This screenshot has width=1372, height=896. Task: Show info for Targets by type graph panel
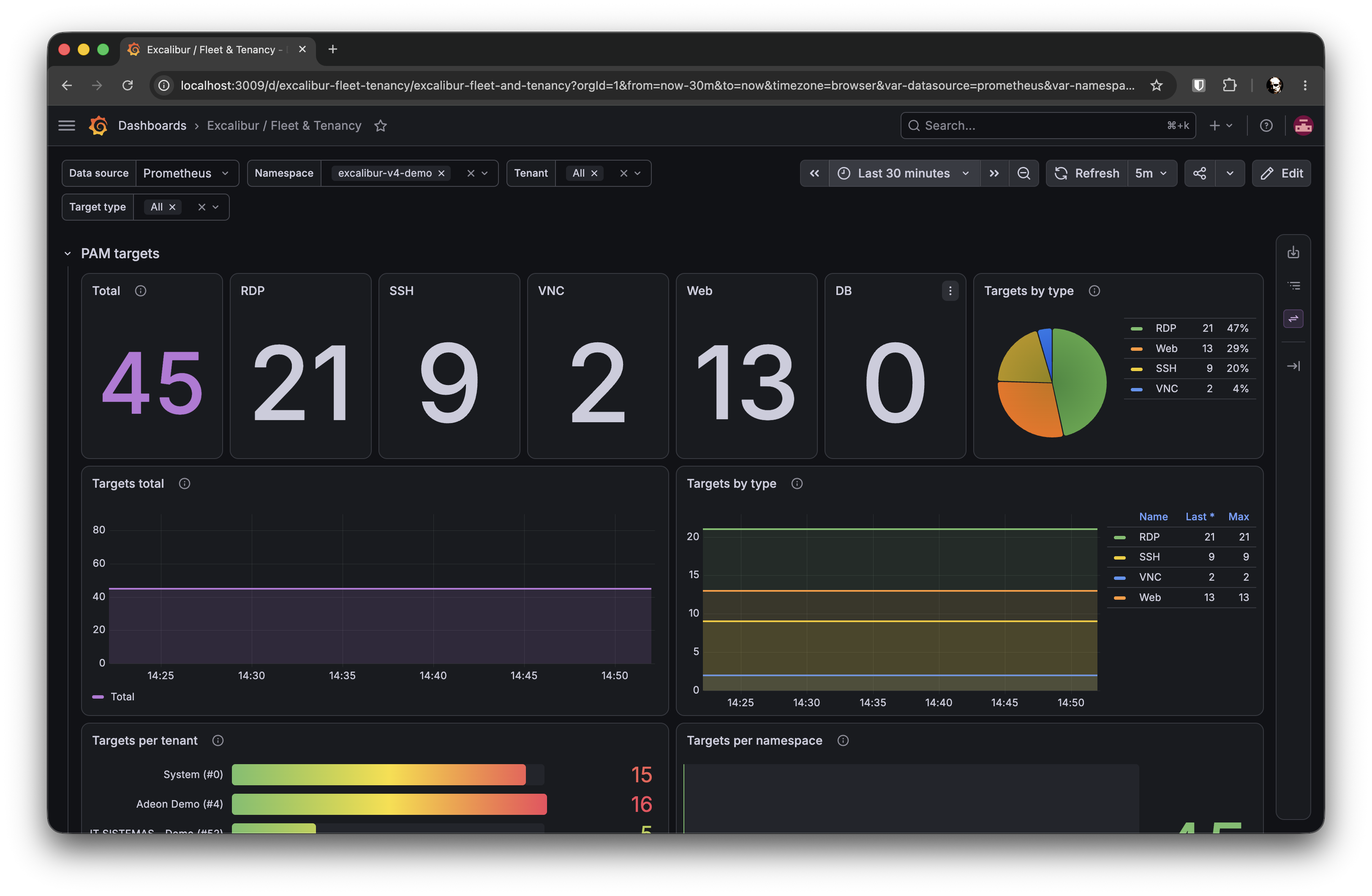tap(796, 484)
